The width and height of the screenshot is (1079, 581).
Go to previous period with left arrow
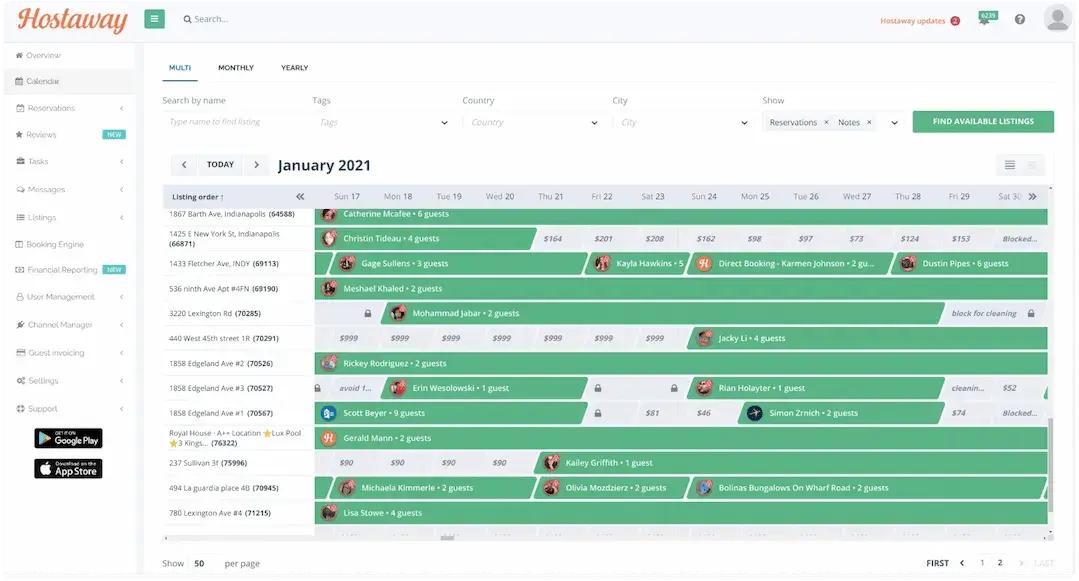coord(183,165)
